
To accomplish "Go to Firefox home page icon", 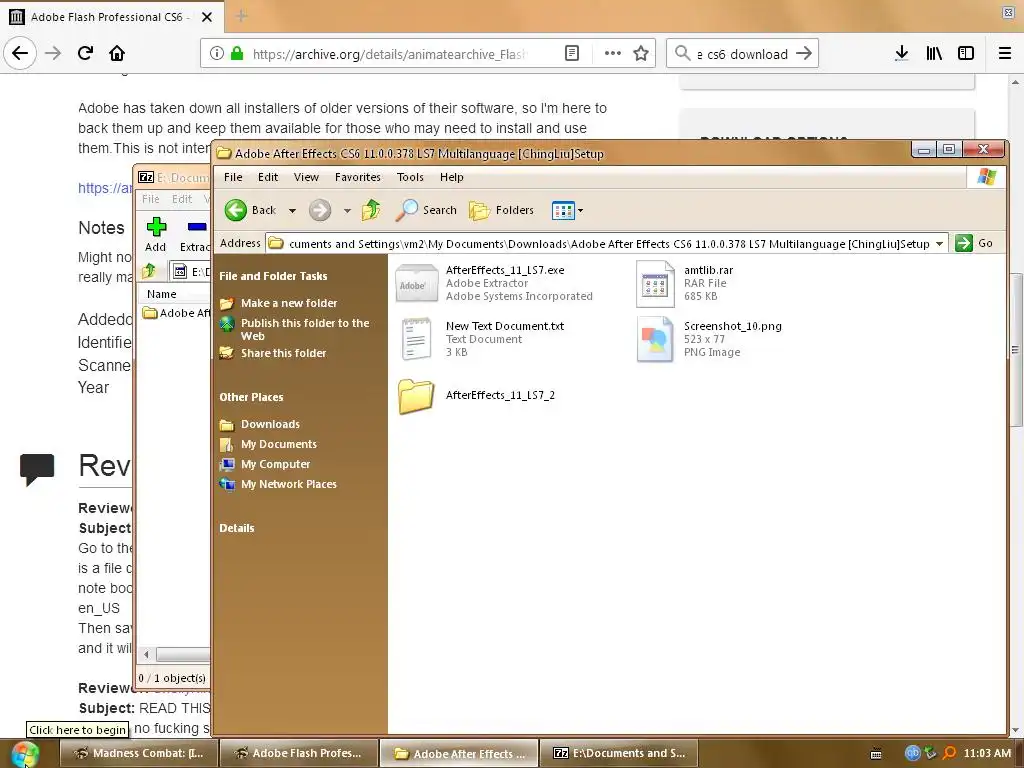I will pos(117,53).
